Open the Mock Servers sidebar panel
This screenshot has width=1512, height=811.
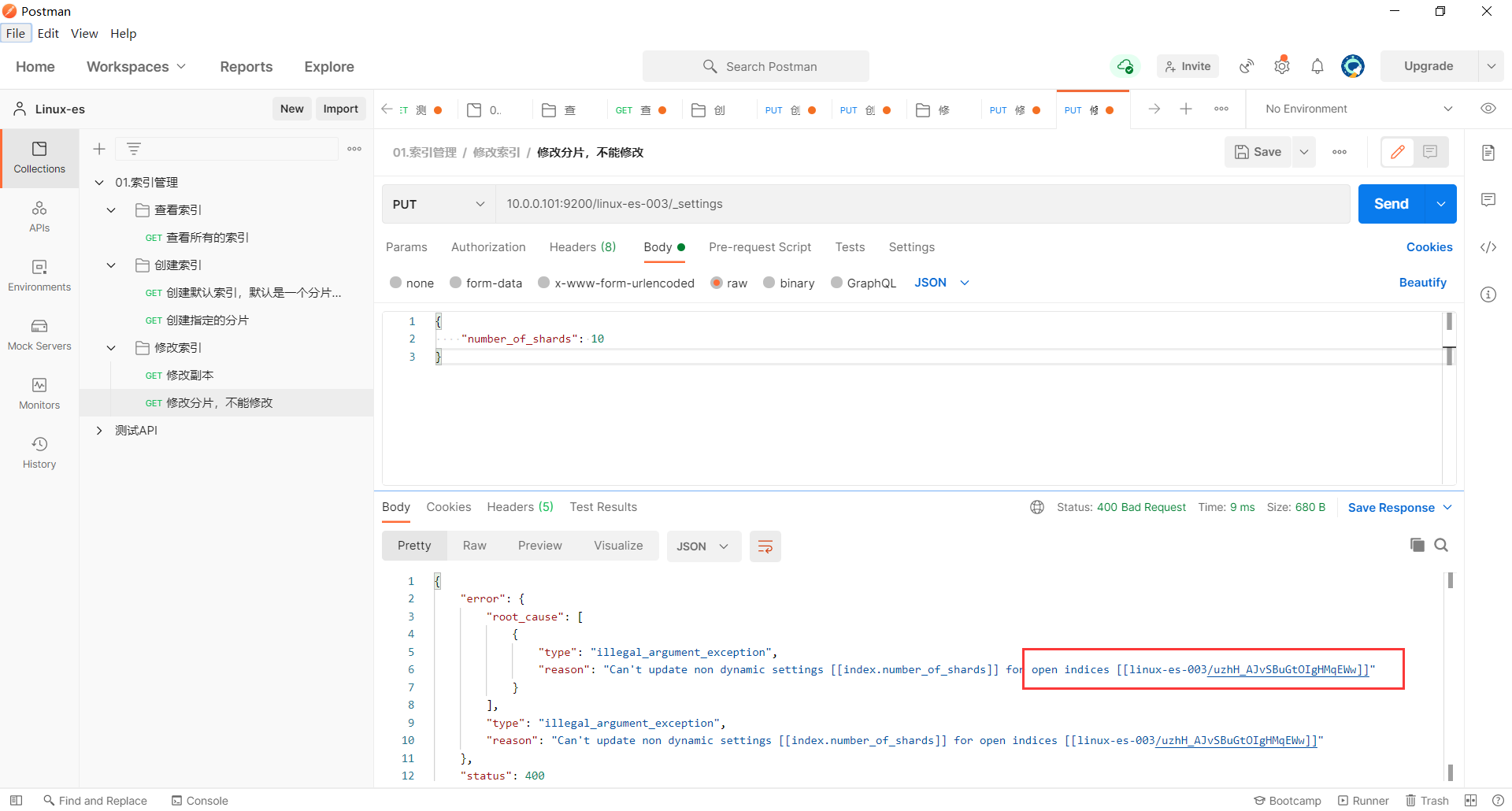point(39,335)
